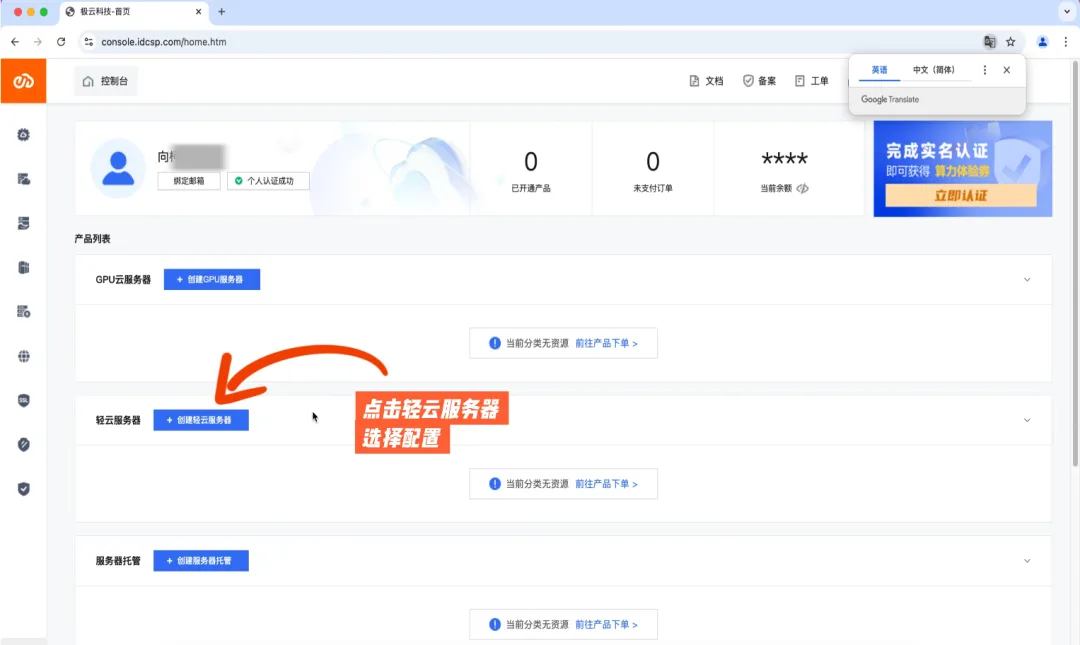Image resolution: width=1080 pixels, height=645 pixels.
Task: Click the checkmark shield icon in sidebar
Action: 23,489
